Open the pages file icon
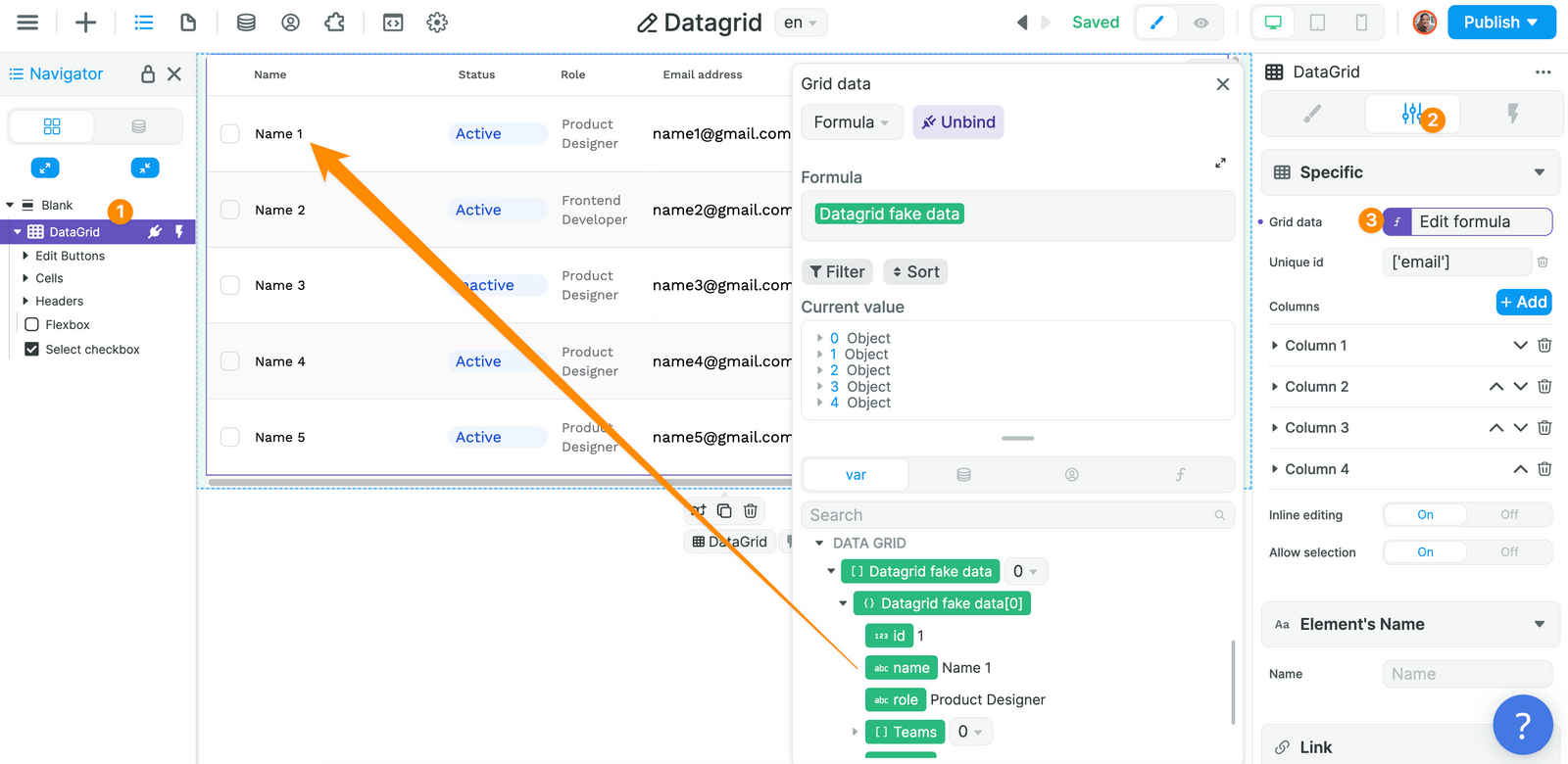Image resolution: width=1568 pixels, height=764 pixels. coord(188,23)
